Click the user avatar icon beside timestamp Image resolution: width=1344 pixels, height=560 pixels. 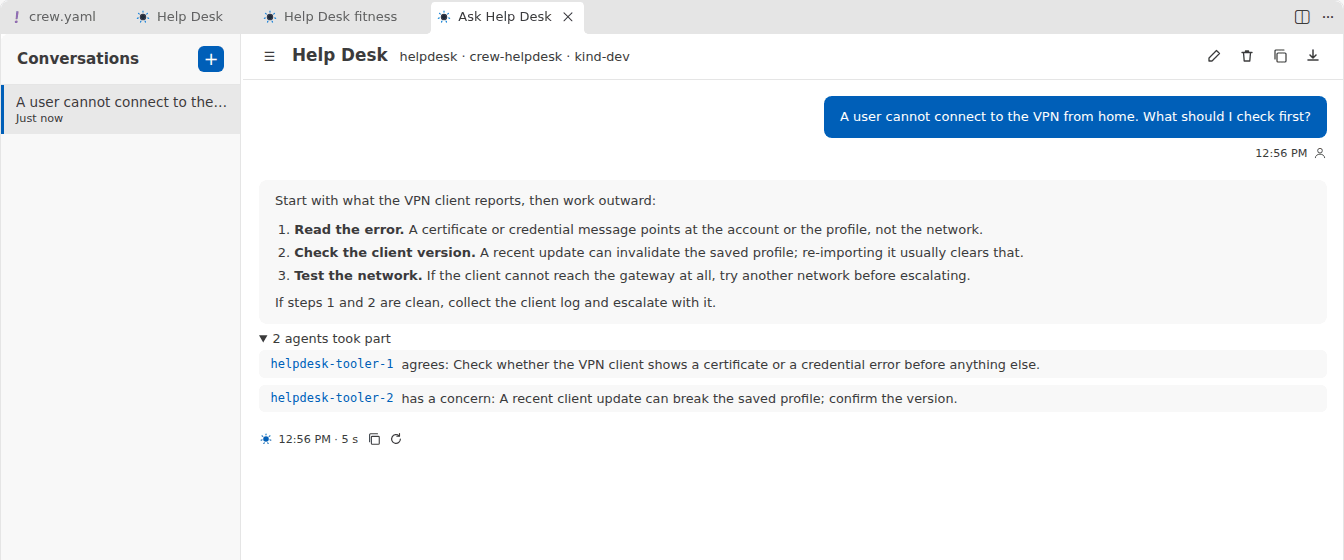(x=1320, y=153)
